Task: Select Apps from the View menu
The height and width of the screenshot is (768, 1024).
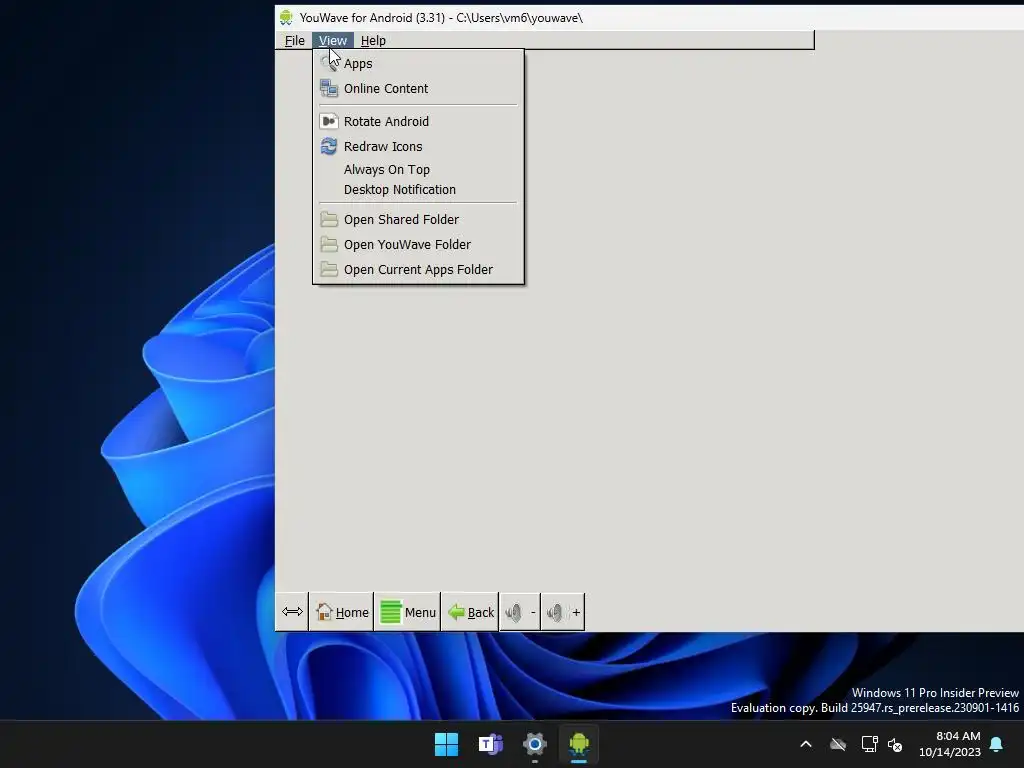Action: coord(418,63)
